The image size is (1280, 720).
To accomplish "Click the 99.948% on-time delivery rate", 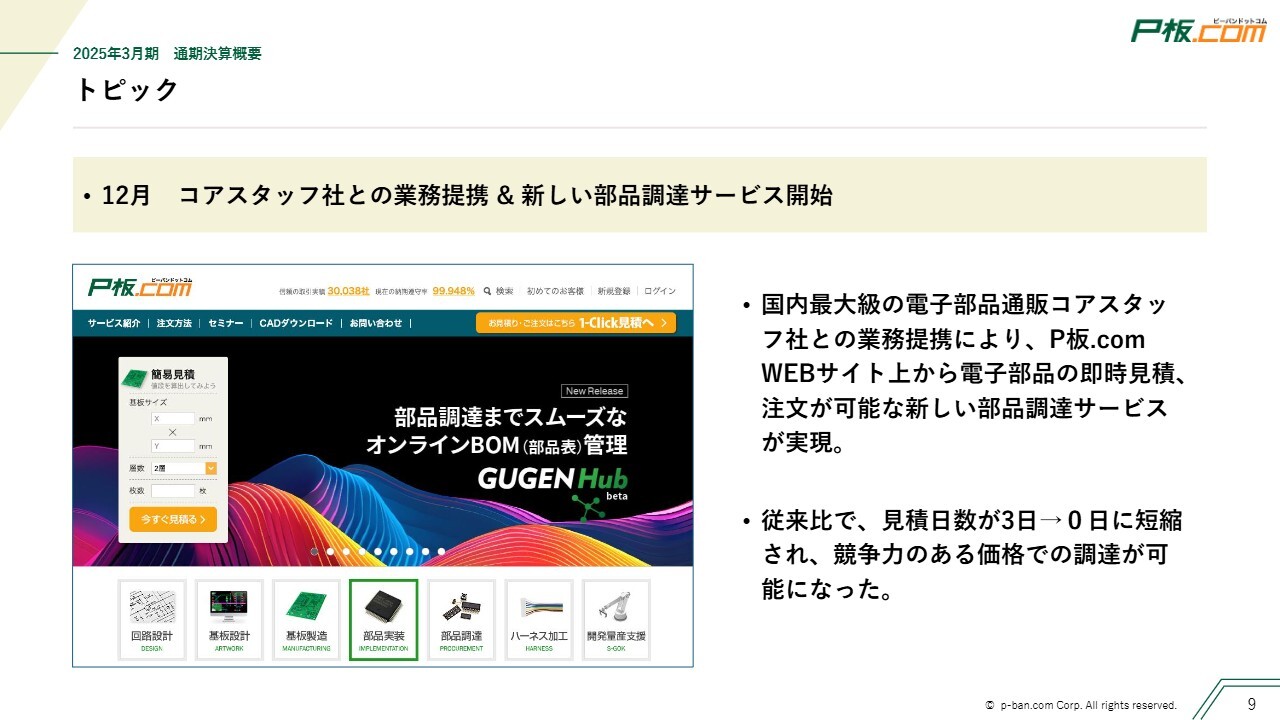I will click(x=453, y=291).
